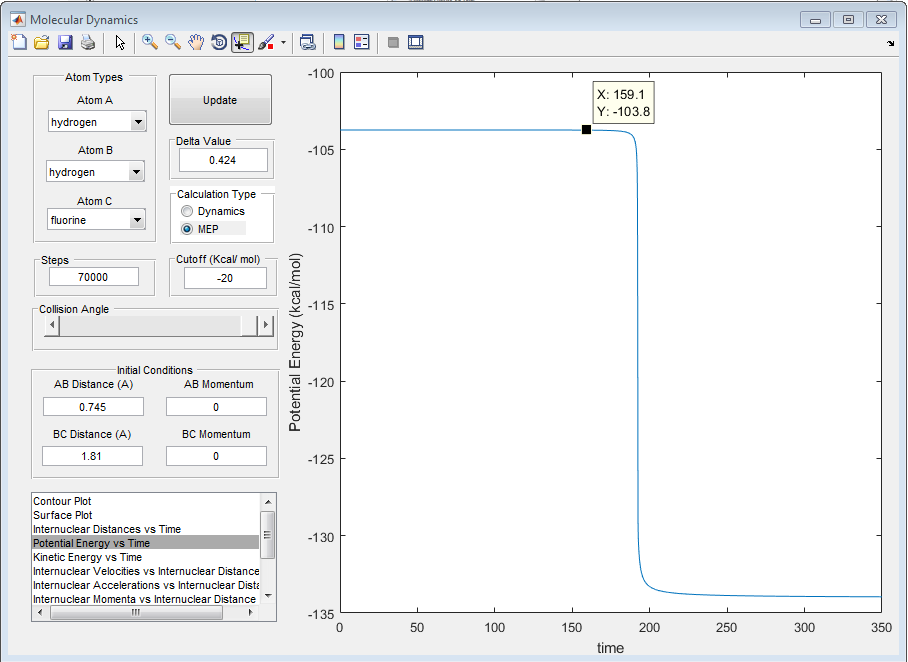Open the Atom A dropdown
This screenshot has height=662, width=908.
coord(138,122)
